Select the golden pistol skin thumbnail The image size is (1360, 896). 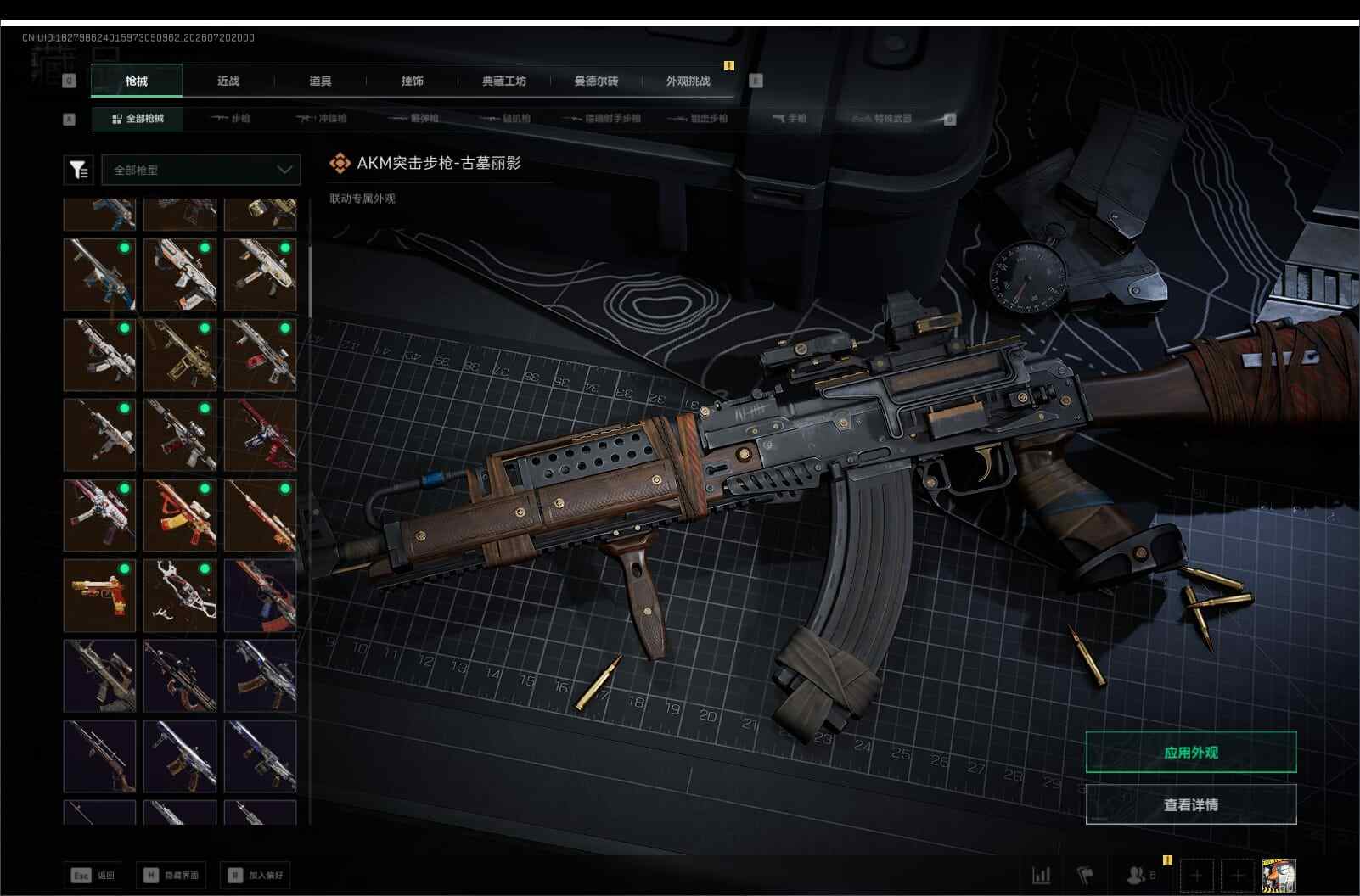pos(99,595)
